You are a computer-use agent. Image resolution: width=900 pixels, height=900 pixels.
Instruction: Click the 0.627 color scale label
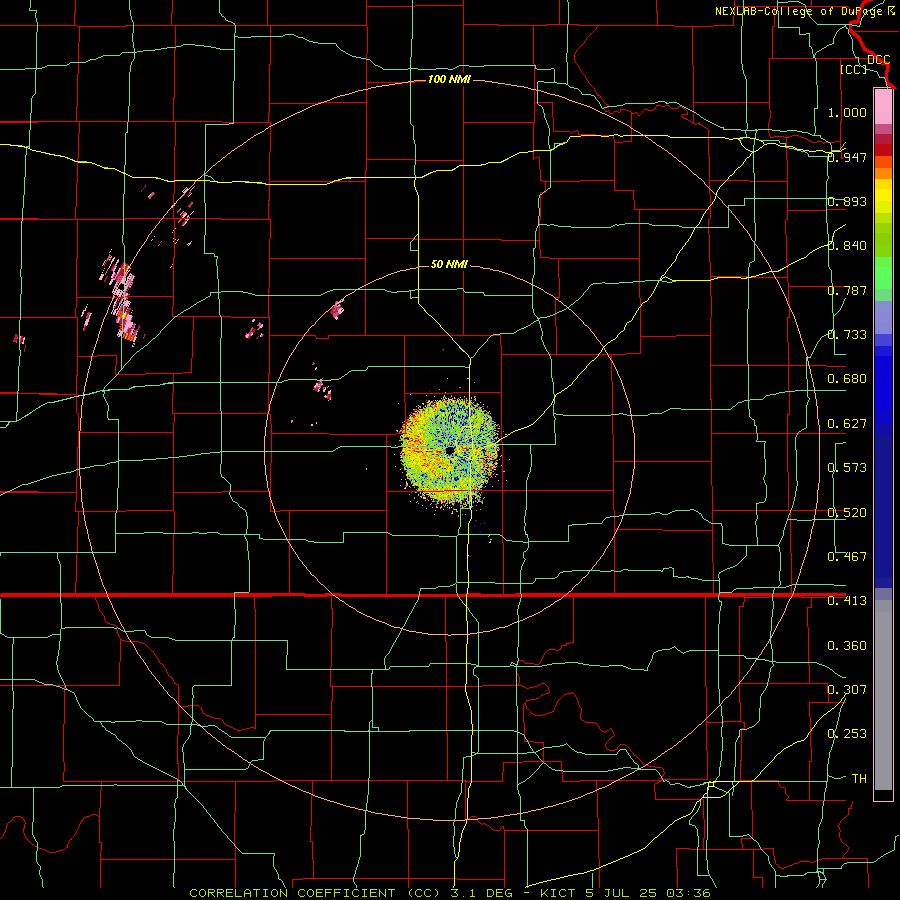coord(847,424)
